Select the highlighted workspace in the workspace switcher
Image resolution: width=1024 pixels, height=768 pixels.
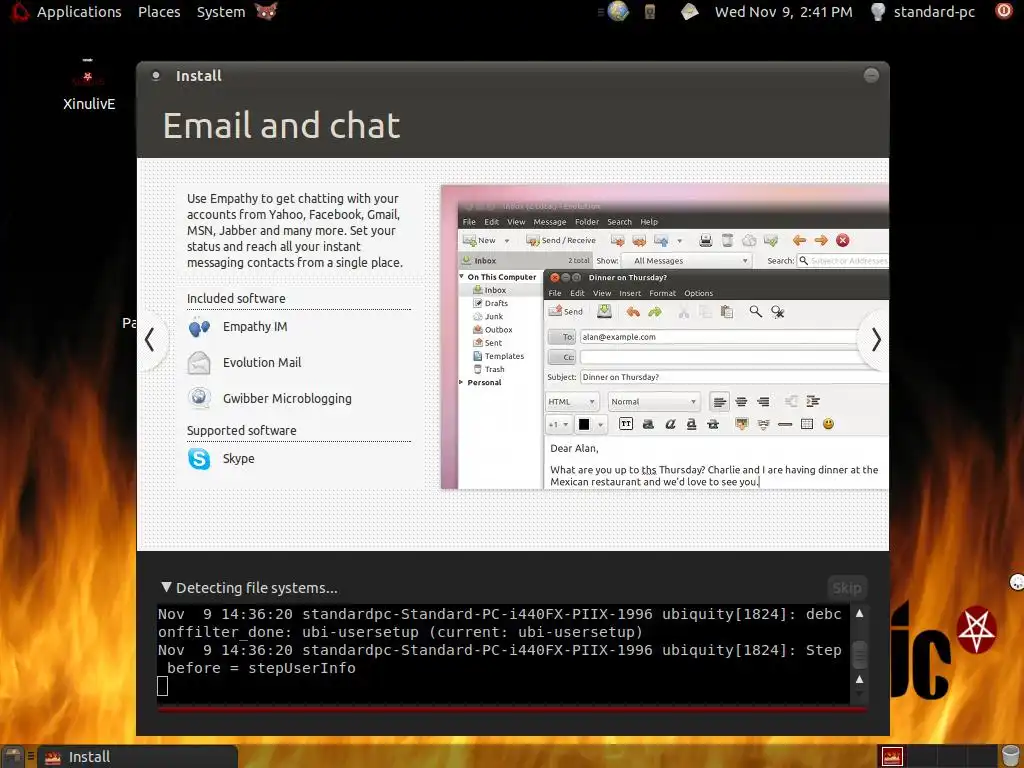coord(892,756)
